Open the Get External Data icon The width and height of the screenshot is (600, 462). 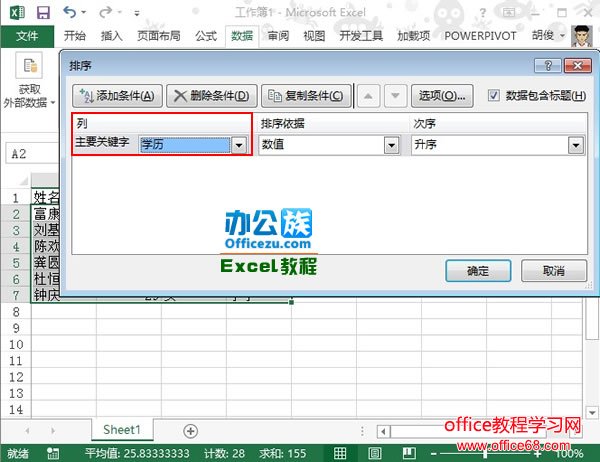point(29,65)
